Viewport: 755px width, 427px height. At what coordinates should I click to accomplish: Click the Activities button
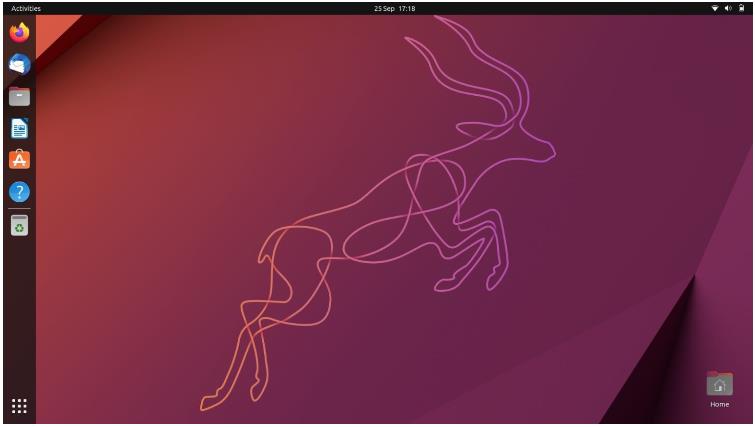[x=26, y=8]
